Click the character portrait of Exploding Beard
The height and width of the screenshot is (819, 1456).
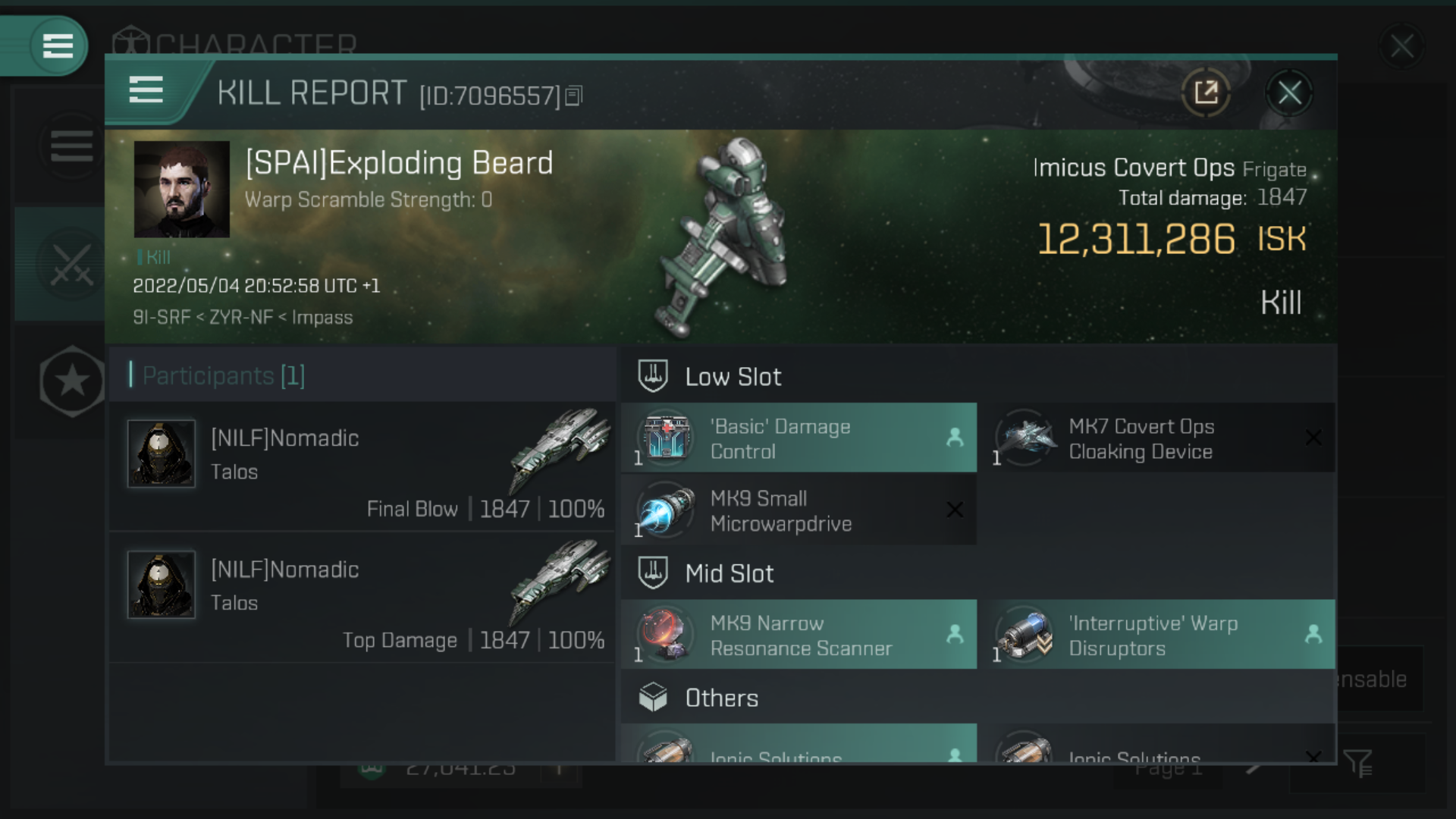click(x=183, y=189)
